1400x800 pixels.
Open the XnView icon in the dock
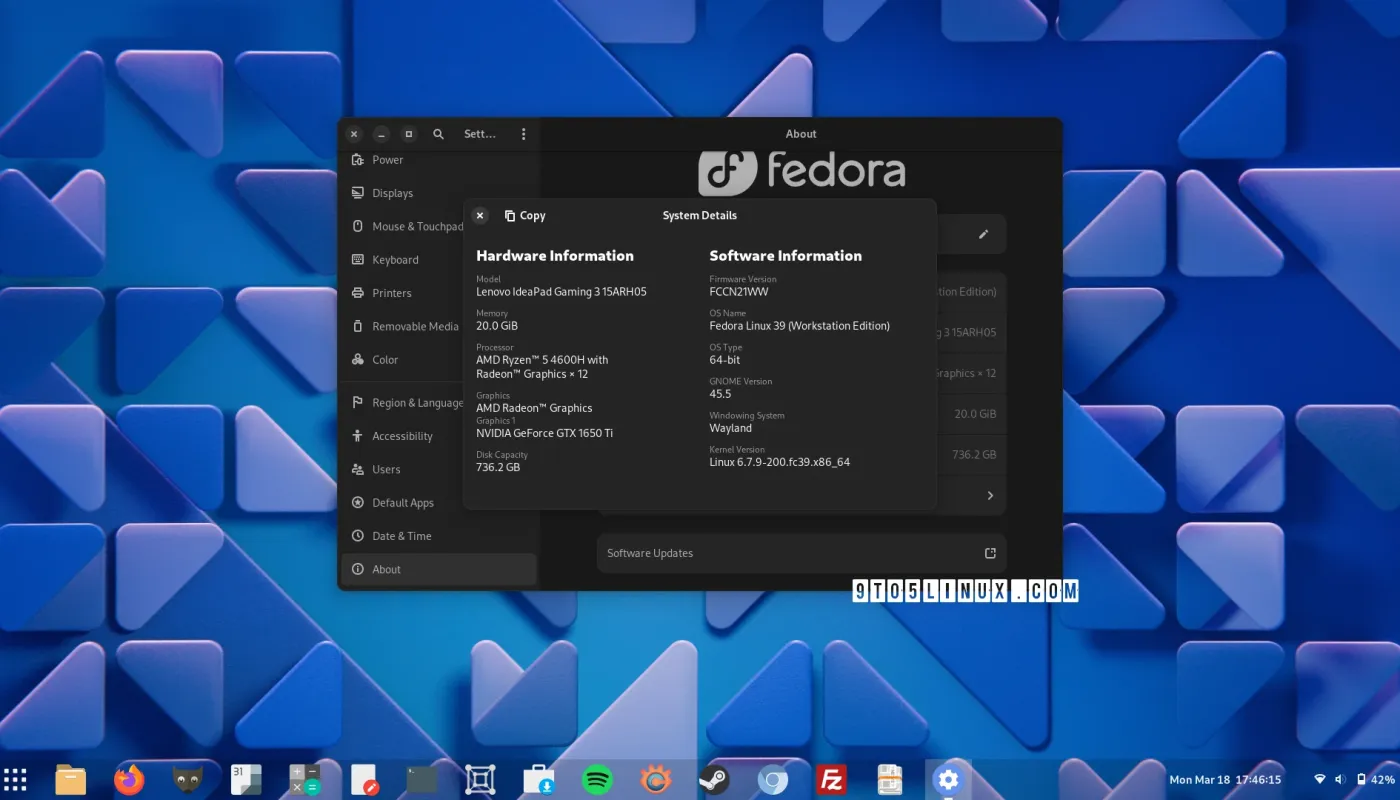click(655, 779)
